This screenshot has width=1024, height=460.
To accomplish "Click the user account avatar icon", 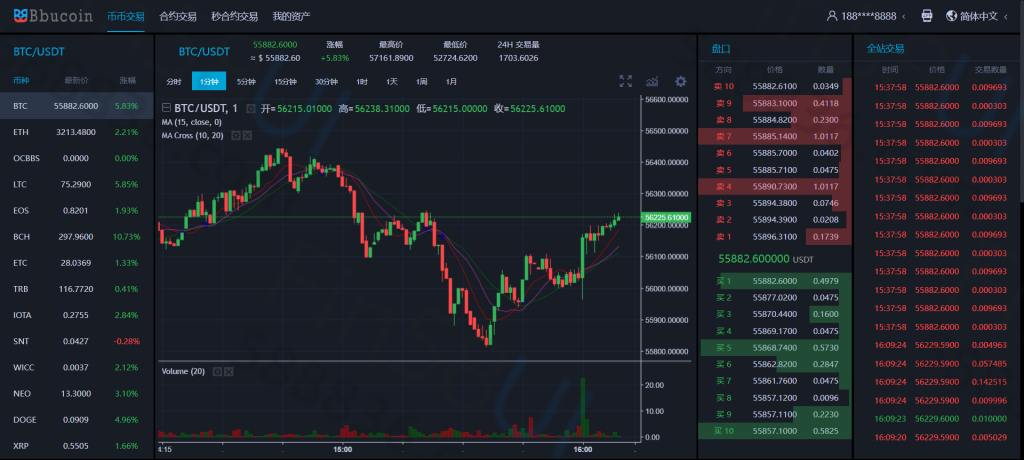I will click(x=833, y=16).
